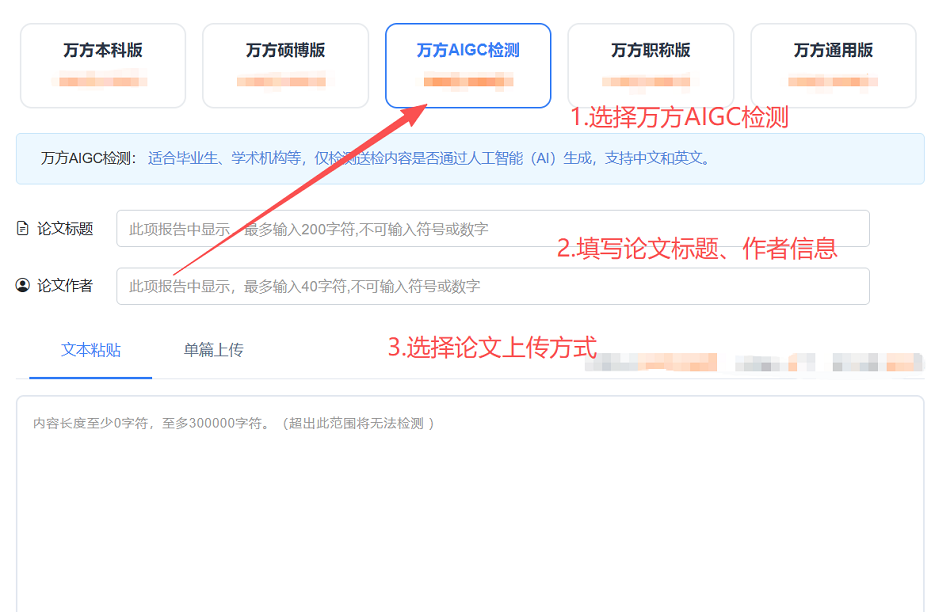
Task: Click the document icon beside 论文标题
Action: click(21, 228)
